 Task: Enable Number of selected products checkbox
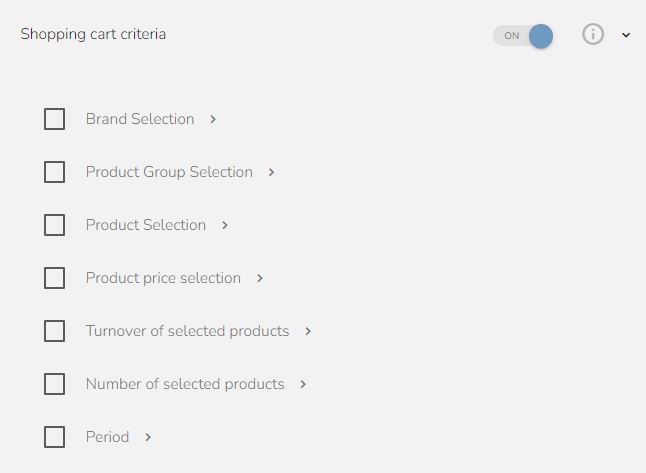pos(55,384)
